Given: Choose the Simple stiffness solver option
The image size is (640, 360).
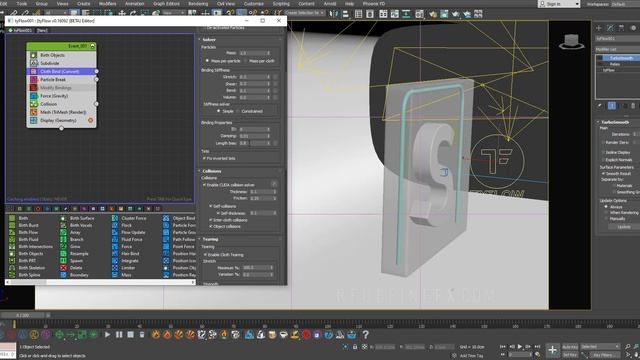Looking at the screenshot, I should tap(218, 111).
